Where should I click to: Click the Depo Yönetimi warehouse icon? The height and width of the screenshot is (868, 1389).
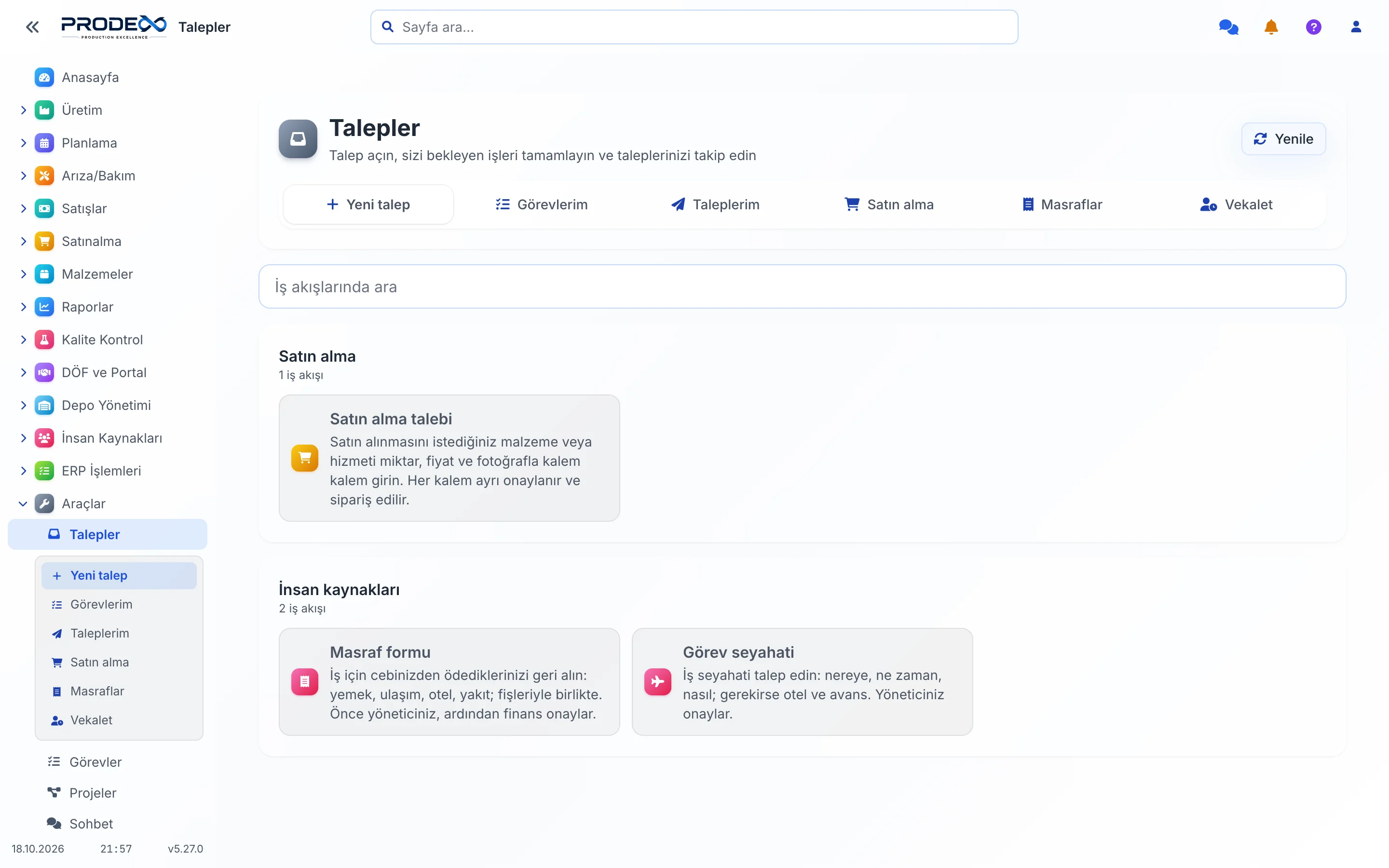click(44, 405)
